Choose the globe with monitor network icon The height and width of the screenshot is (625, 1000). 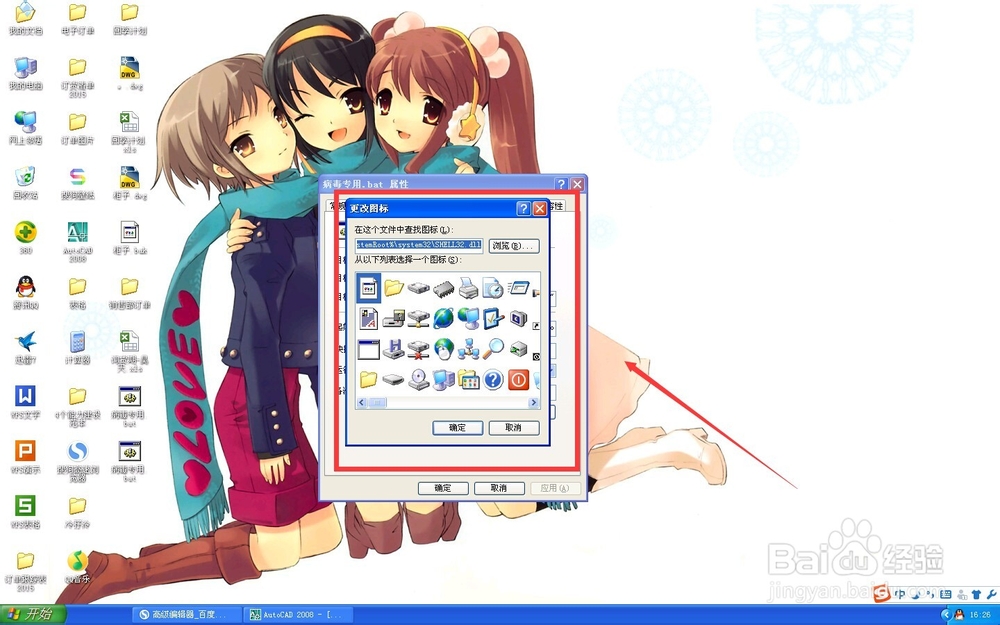pyautogui.click(x=468, y=318)
